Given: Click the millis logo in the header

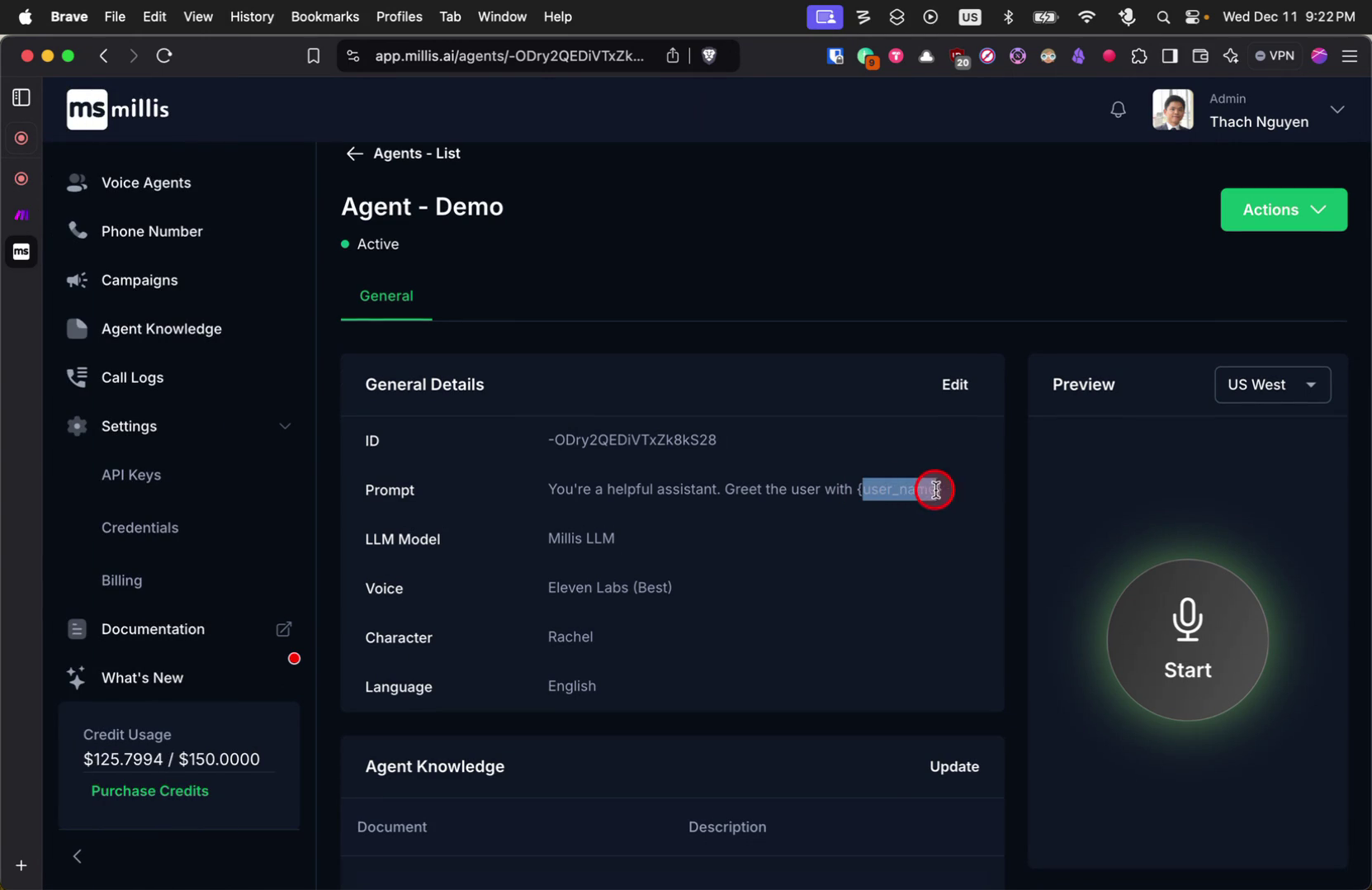Looking at the screenshot, I should point(117,108).
